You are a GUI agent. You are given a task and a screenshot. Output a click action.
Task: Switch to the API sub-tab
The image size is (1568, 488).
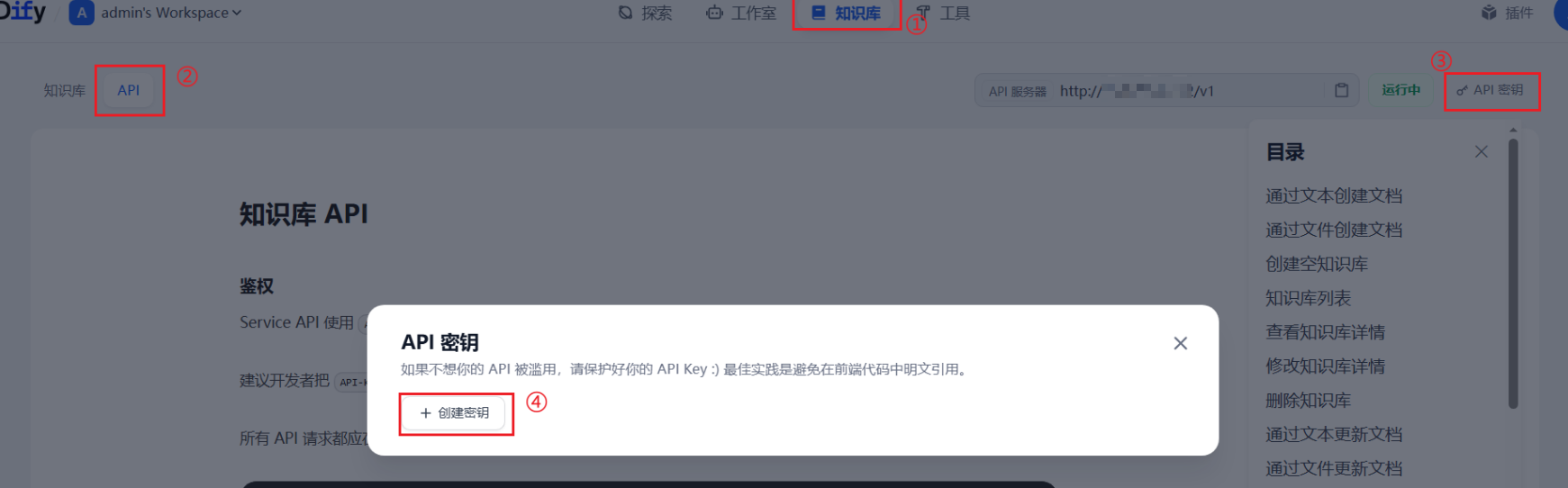129,90
